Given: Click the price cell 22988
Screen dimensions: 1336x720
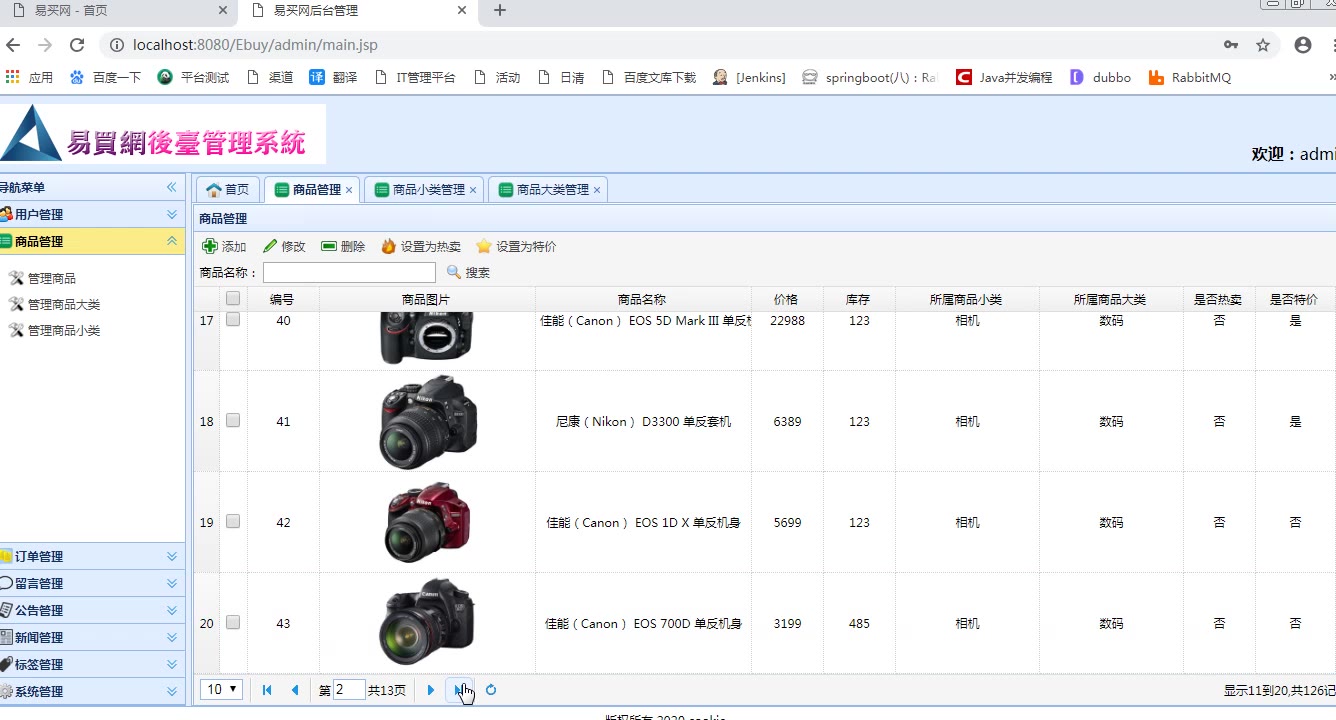Looking at the screenshot, I should 787,321.
